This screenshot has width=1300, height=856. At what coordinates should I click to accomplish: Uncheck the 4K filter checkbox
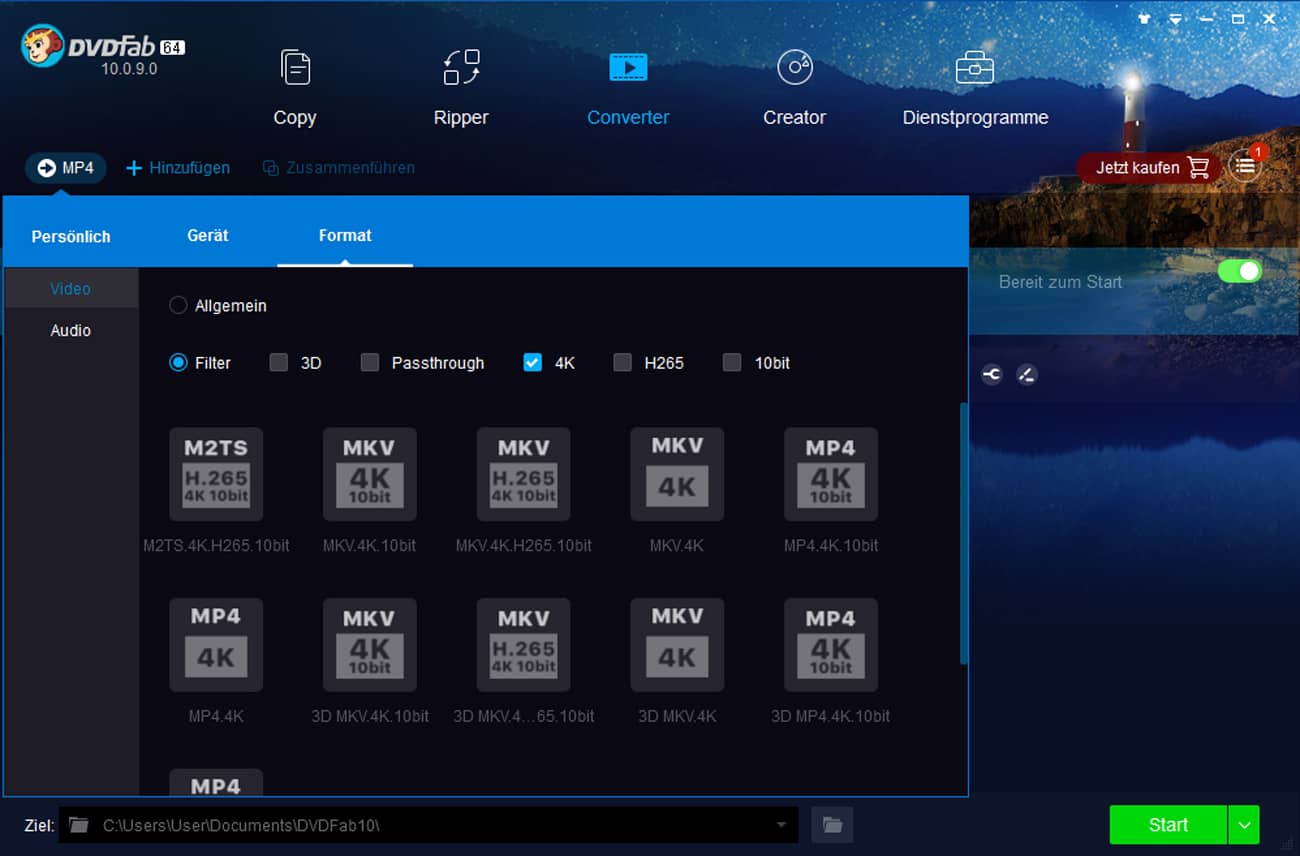(533, 363)
